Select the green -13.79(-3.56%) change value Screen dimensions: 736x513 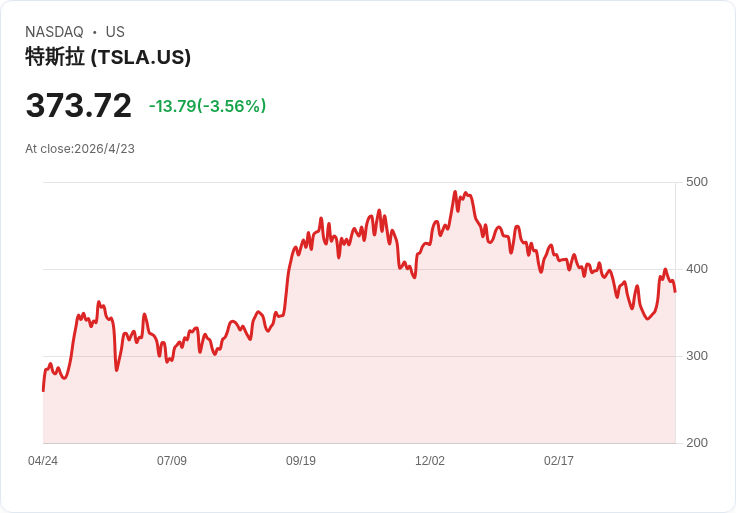pyautogui.click(x=207, y=106)
